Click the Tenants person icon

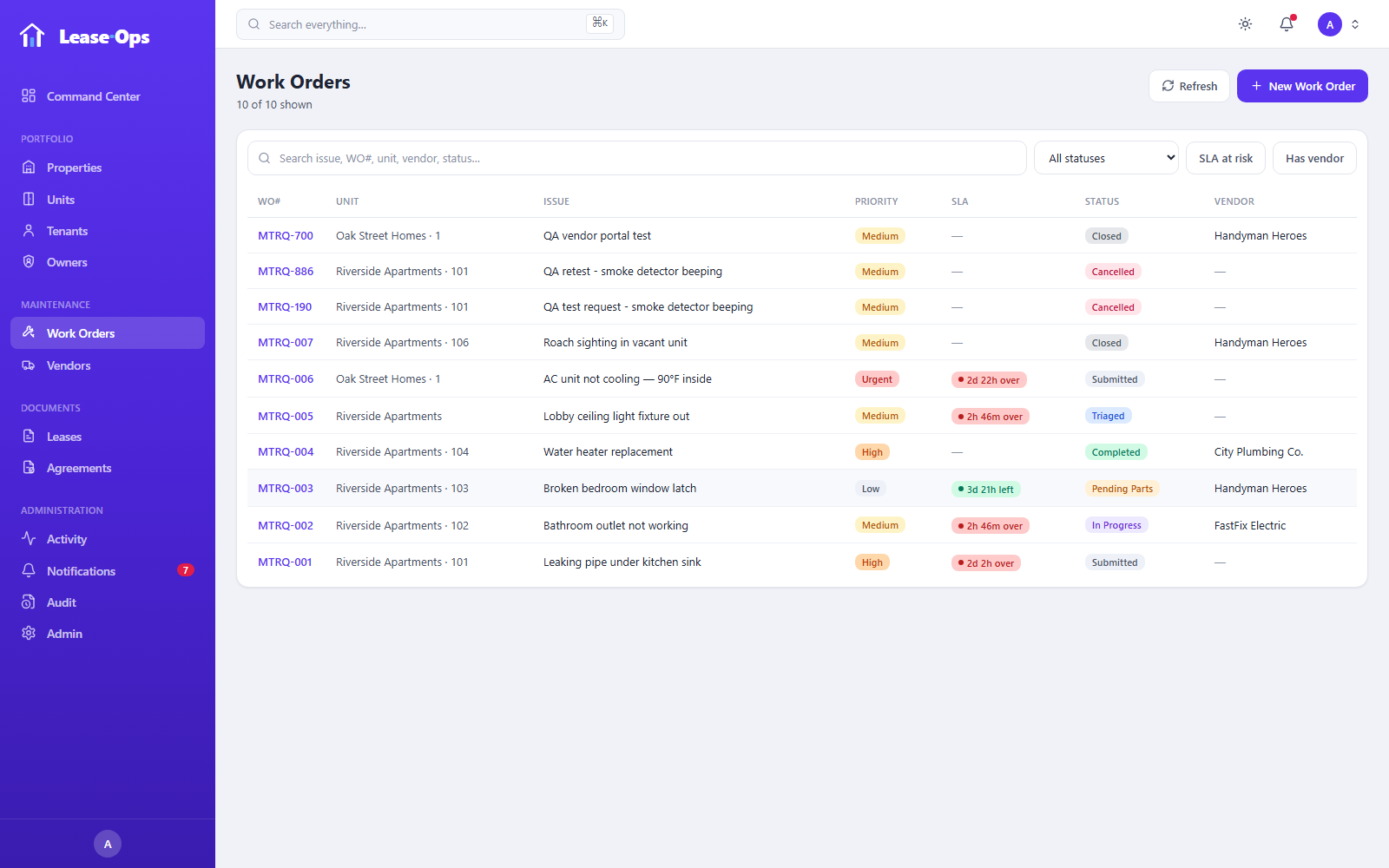click(29, 230)
